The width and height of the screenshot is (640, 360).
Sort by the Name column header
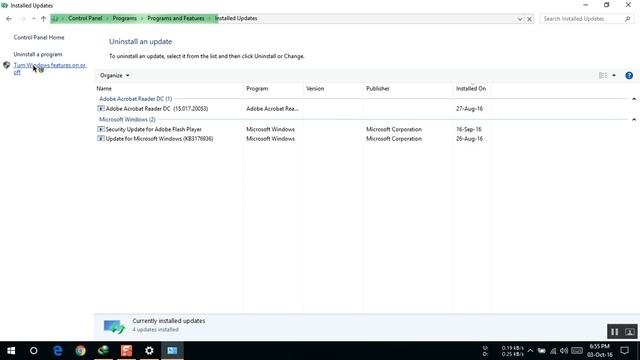click(104, 89)
